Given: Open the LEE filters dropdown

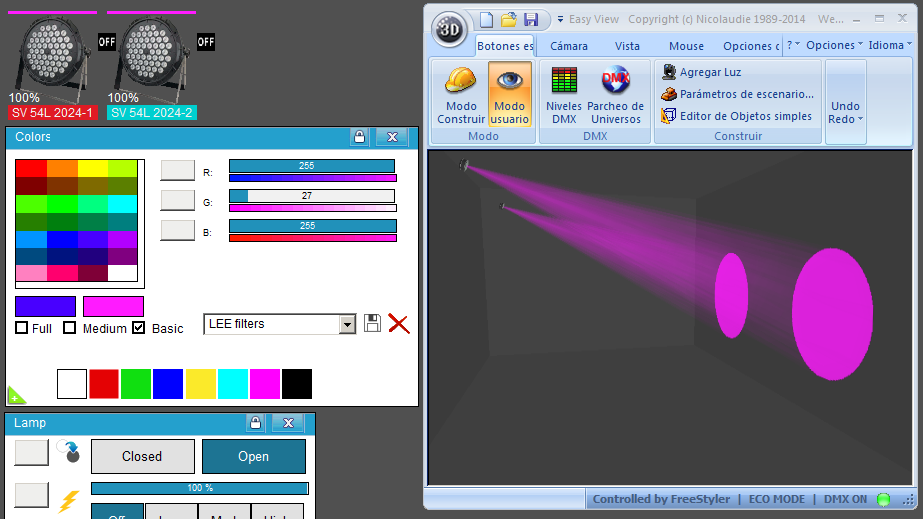Looking at the screenshot, I should coord(347,324).
